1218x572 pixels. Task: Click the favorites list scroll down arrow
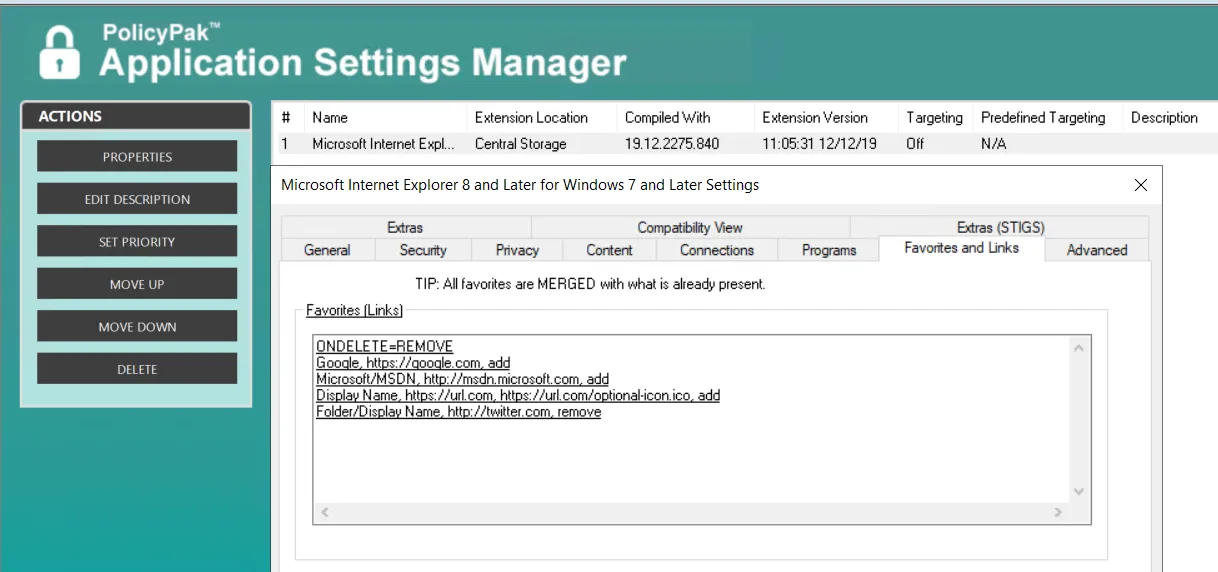1079,492
